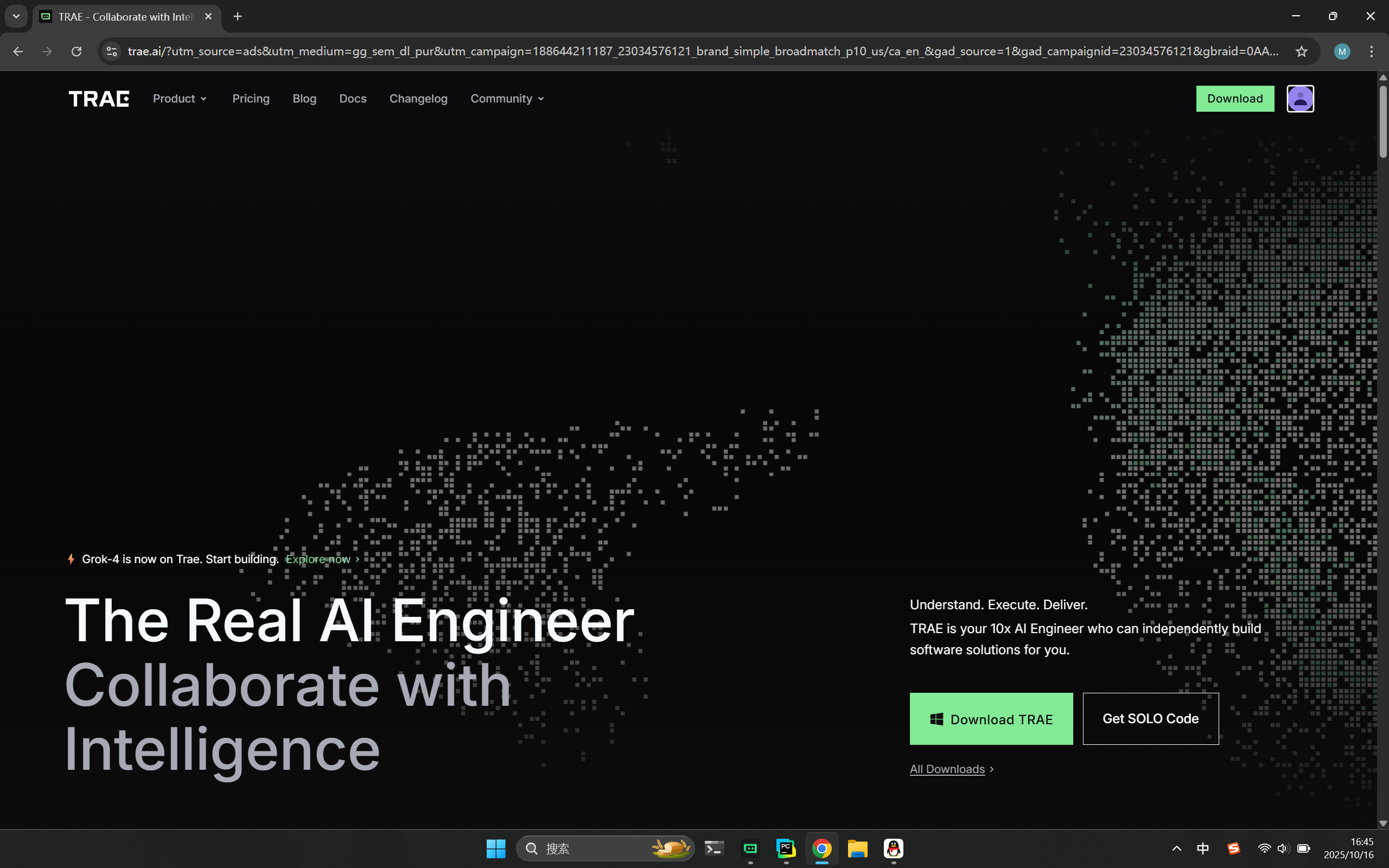Check battery status icon

[1303, 848]
